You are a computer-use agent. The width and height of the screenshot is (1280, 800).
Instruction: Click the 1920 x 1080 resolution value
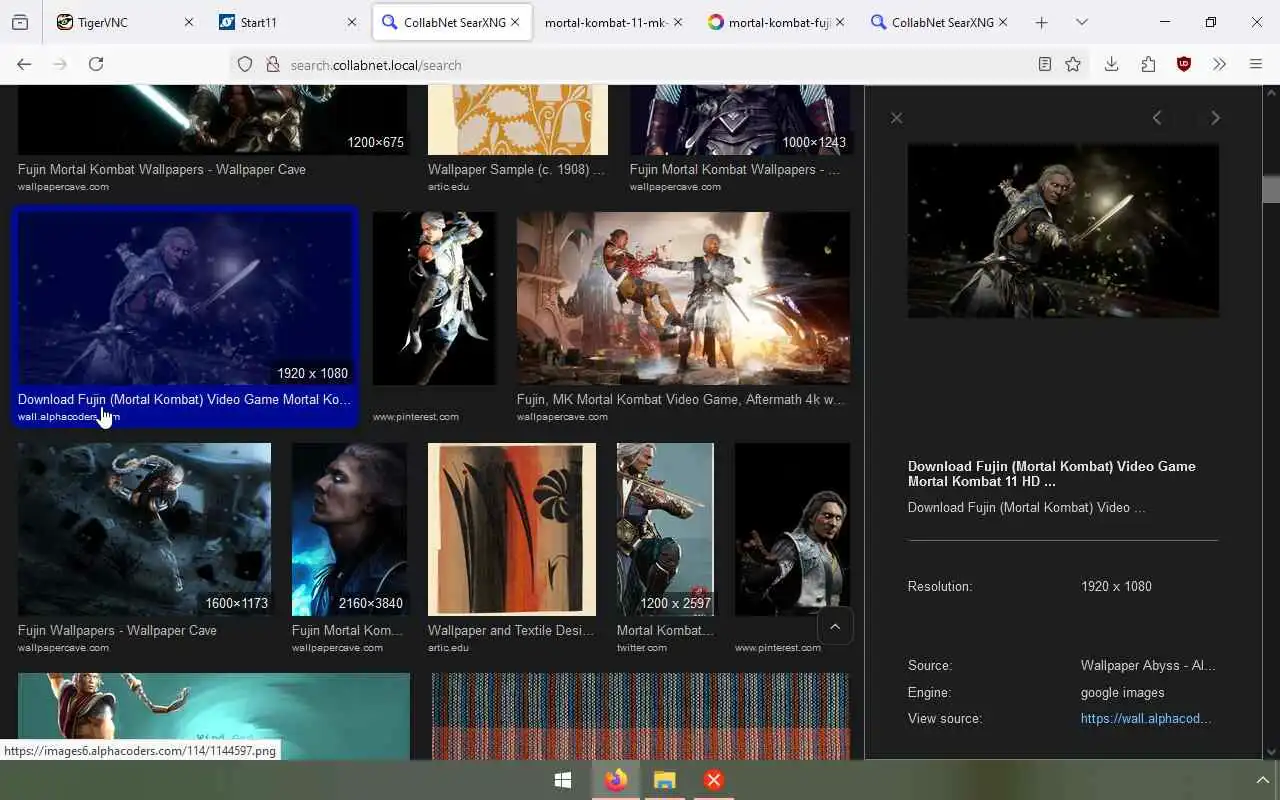point(1116,586)
